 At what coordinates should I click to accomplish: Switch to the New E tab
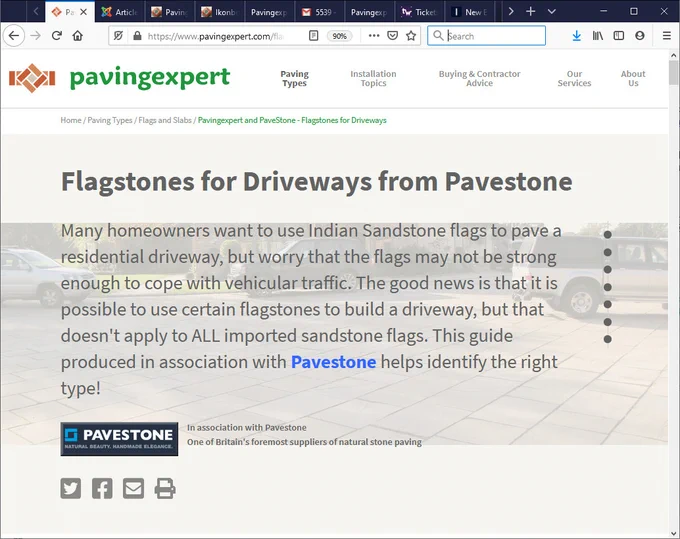(x=469, y=12)
